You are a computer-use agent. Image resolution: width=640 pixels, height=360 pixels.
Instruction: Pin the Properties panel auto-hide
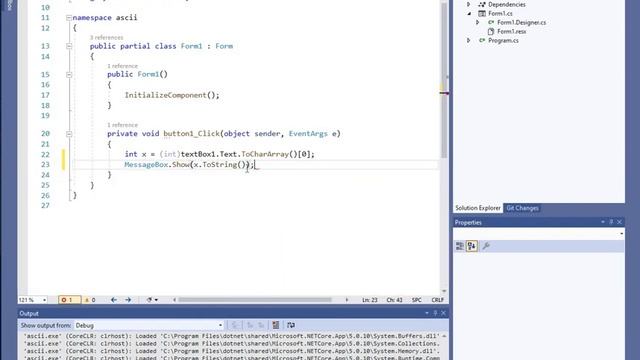point(611,222)
